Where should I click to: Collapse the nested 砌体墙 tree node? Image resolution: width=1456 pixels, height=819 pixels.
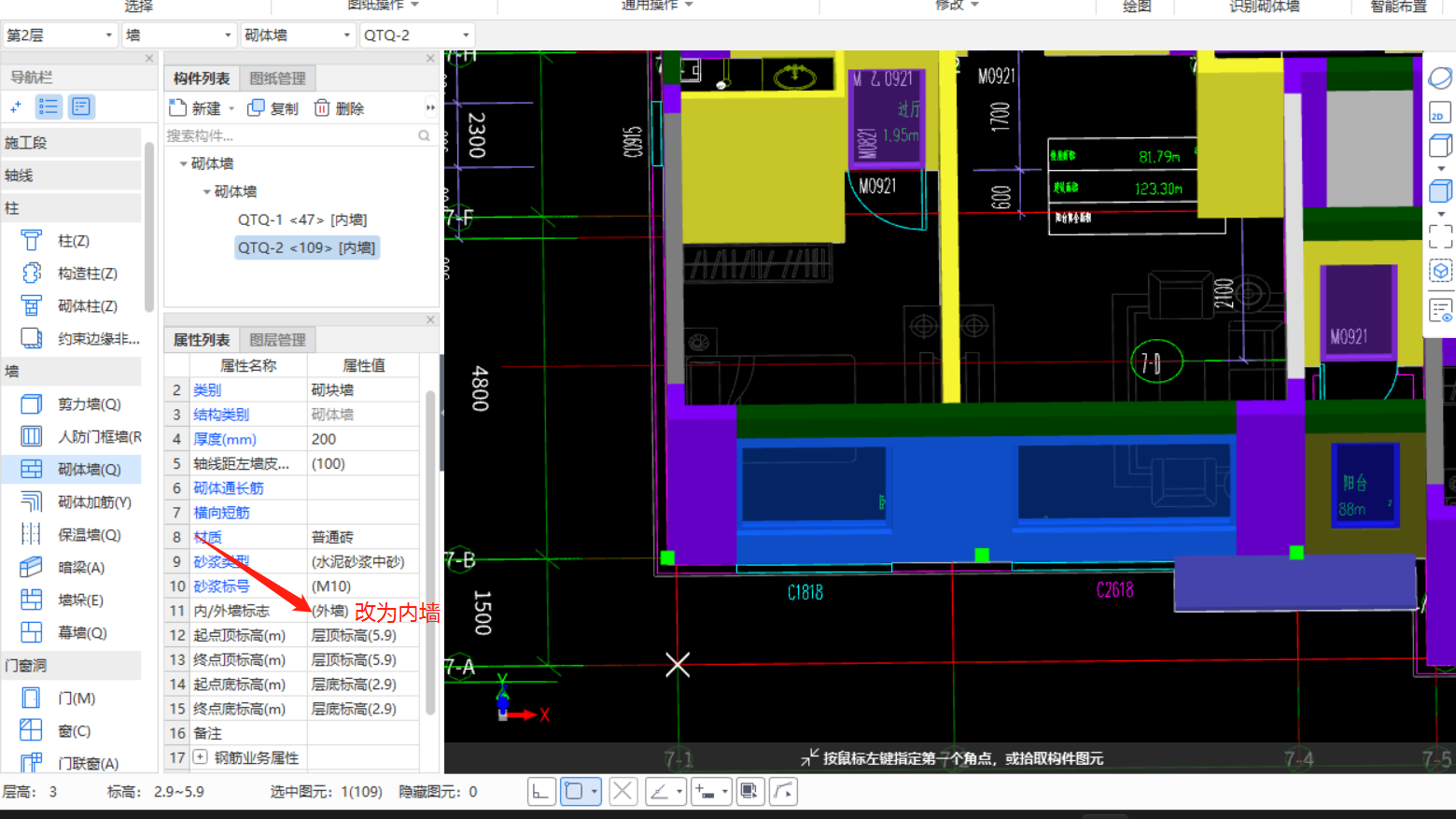206,191
